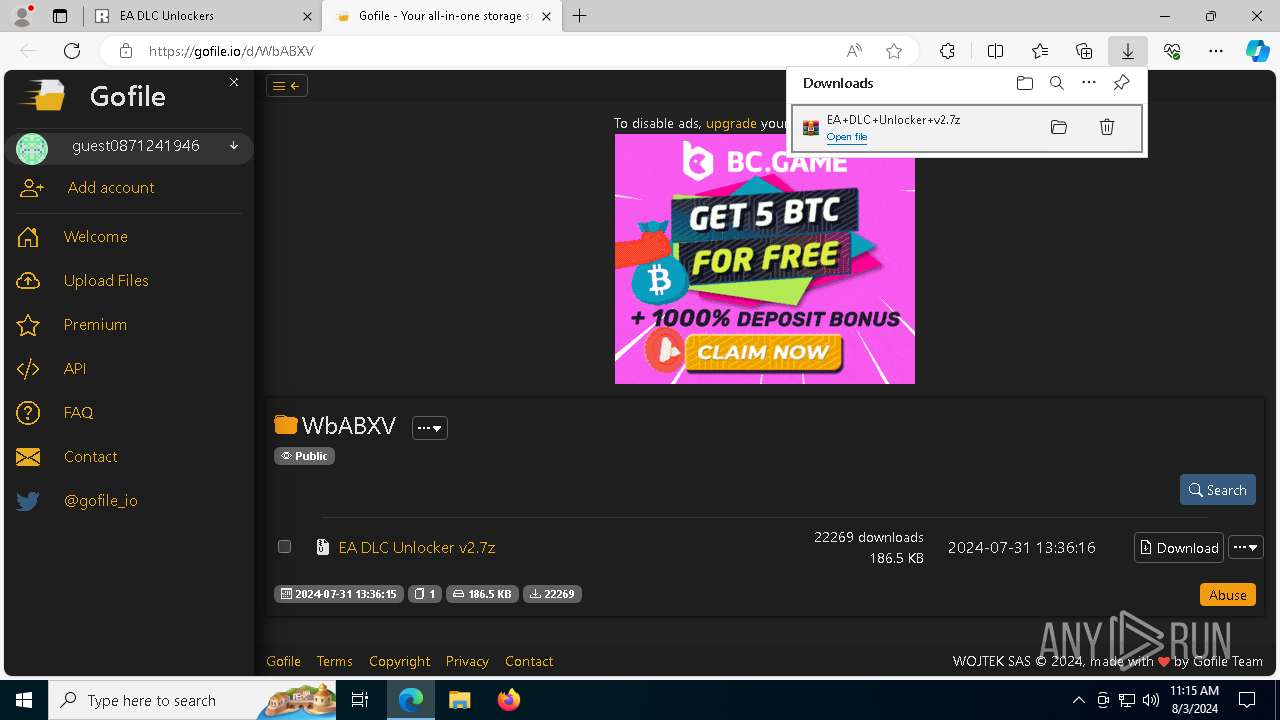Search downloads in Downloads panel
The image size is (1280, 720).
coord(1057,83)
